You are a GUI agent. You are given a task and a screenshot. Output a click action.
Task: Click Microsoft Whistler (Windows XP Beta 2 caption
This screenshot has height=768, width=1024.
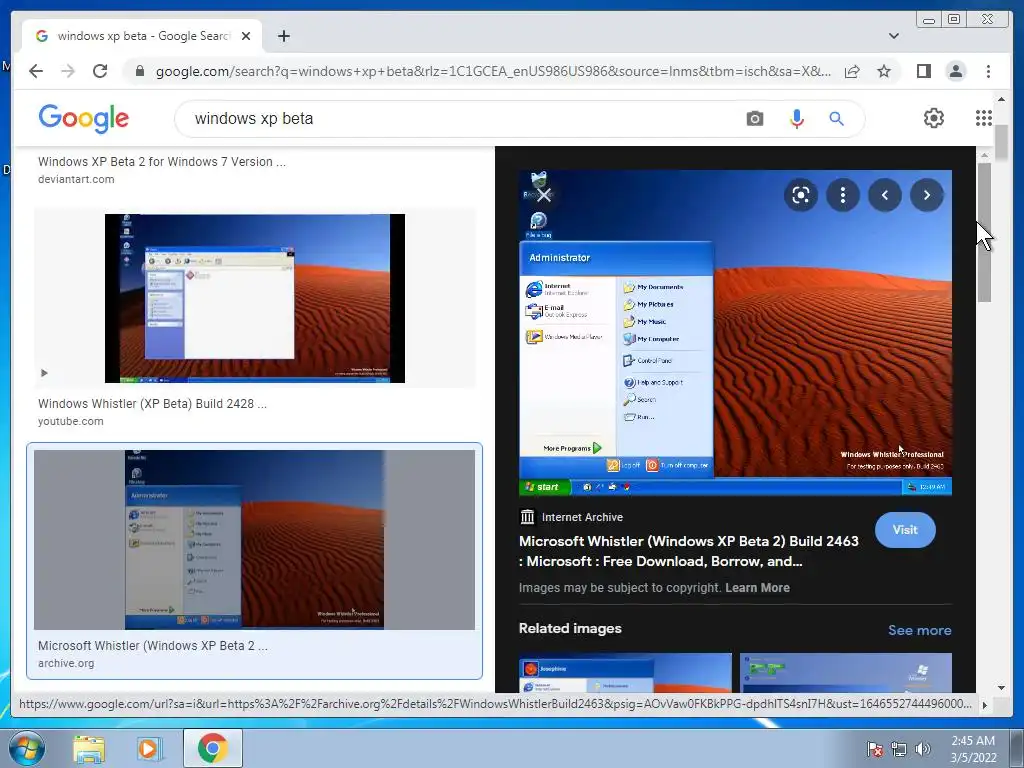(153, 645)
